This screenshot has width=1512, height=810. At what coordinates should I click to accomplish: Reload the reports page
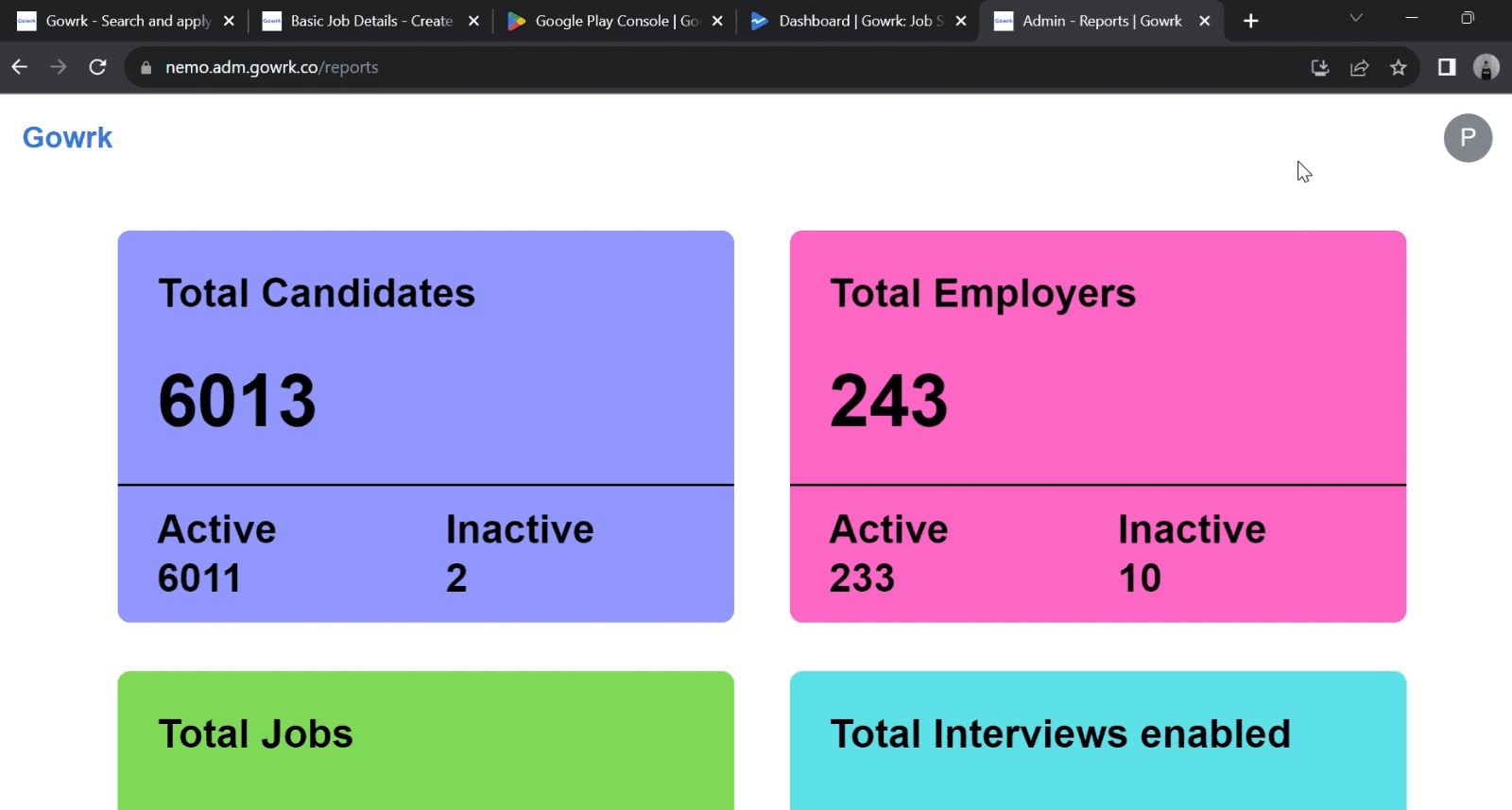point(97,67)
